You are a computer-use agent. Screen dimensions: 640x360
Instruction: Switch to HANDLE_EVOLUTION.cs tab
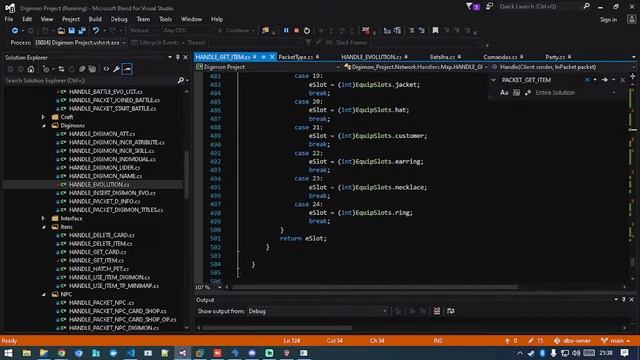371,57
